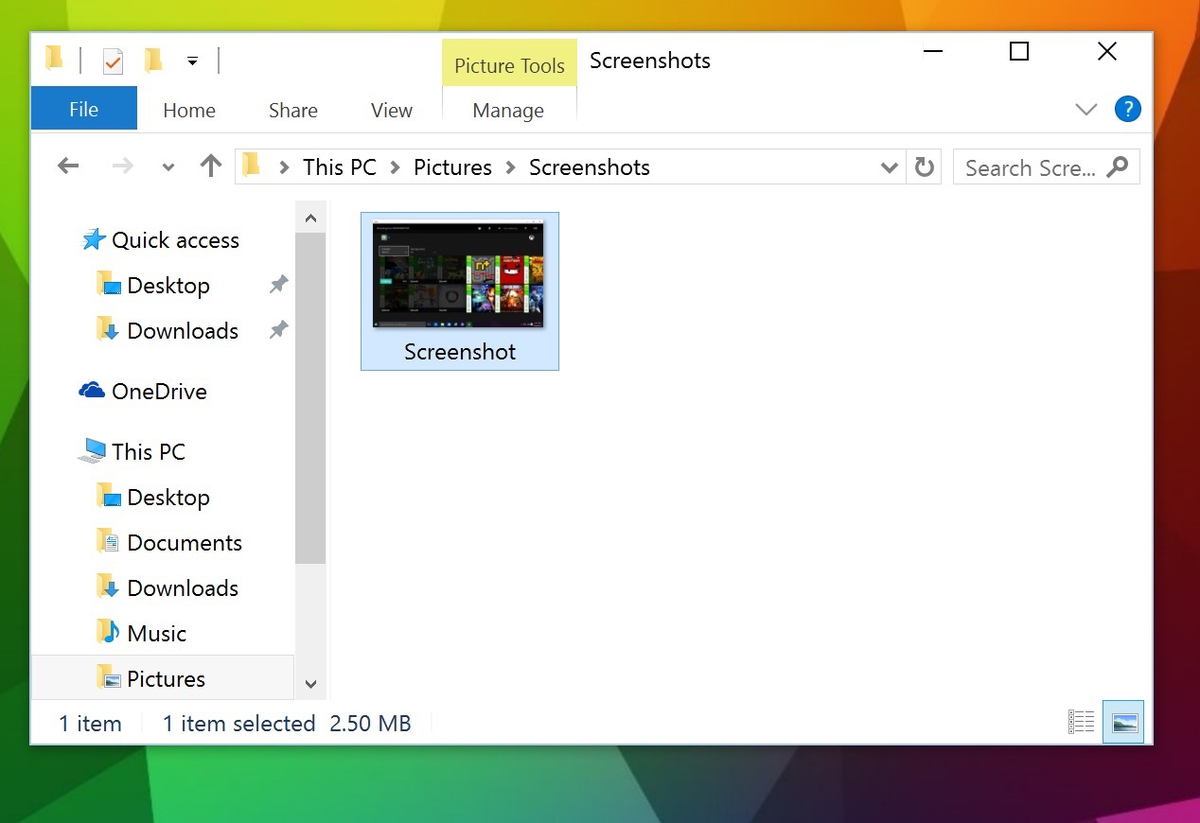Maximize the Screenshots window
This screenshot has height=823, width=1200.
coord(1019,51)
